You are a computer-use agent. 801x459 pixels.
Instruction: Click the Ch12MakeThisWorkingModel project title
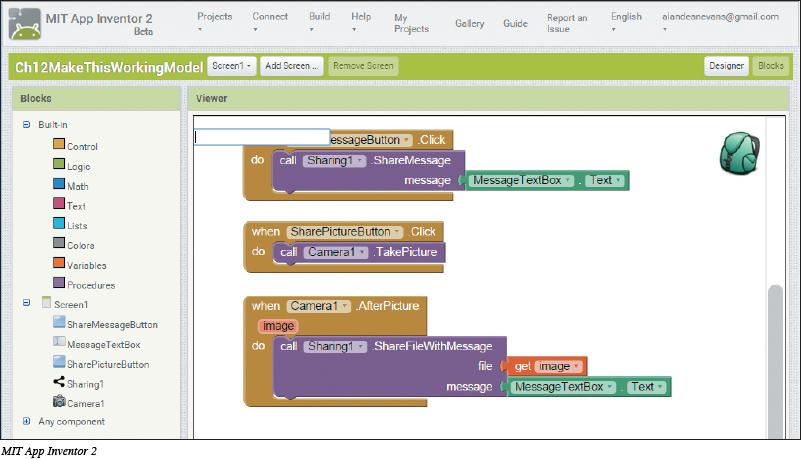[109, 67]
